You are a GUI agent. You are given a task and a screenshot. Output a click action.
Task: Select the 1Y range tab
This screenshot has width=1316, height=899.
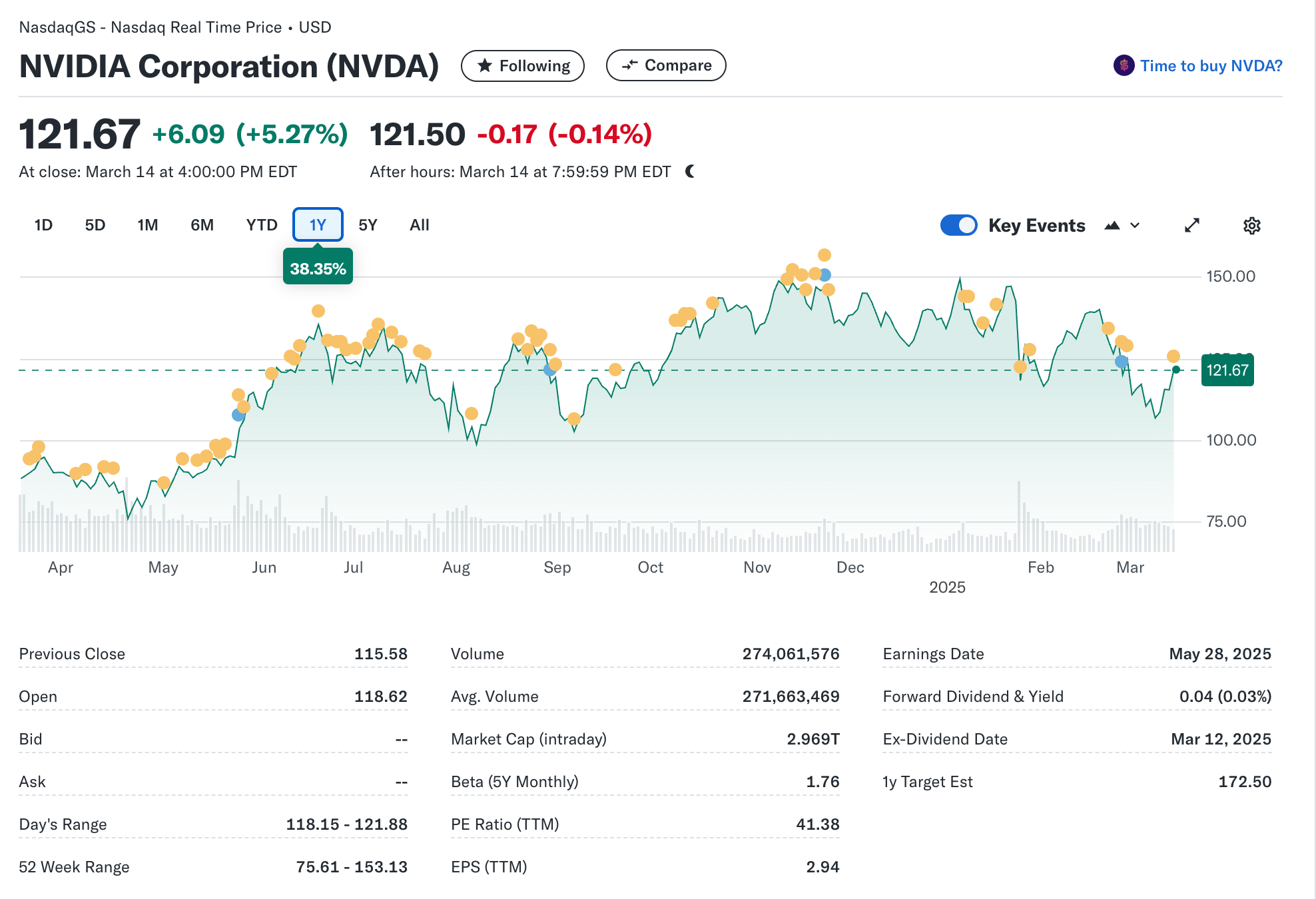[x=318, y=225]
